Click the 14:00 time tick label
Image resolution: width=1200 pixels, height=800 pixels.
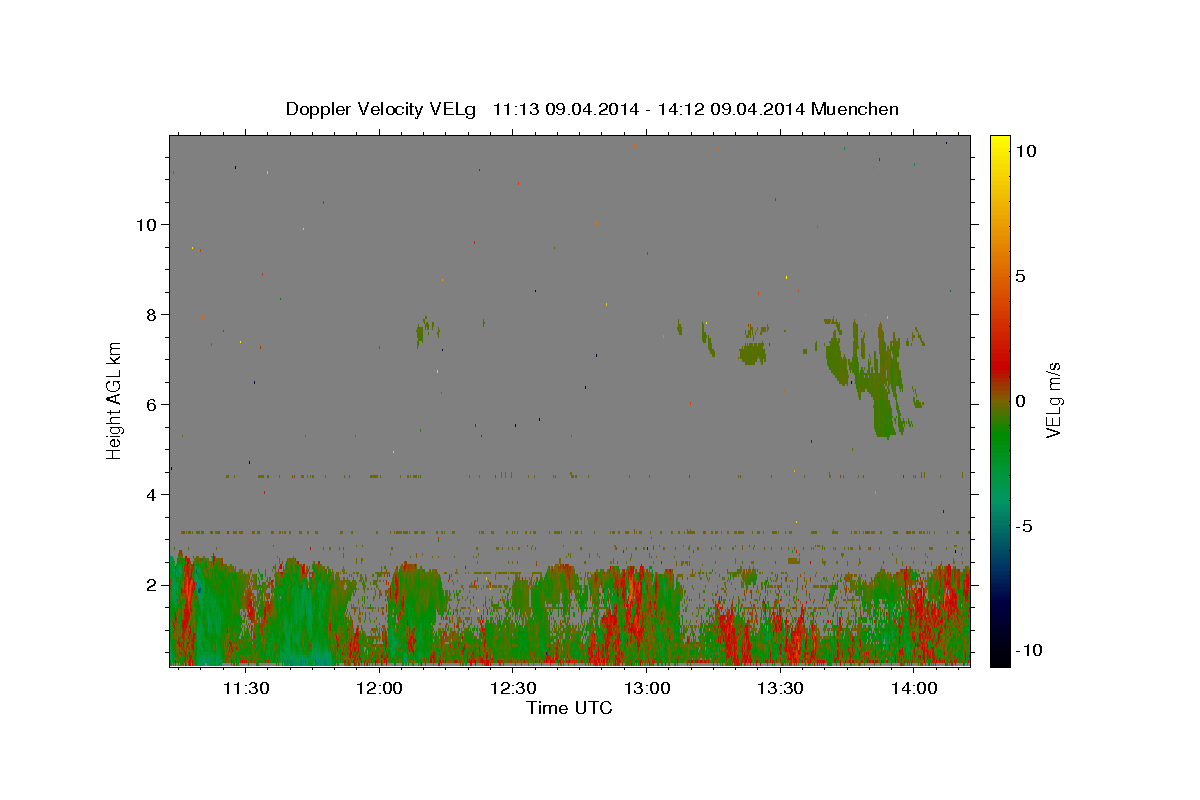point(914,688)
